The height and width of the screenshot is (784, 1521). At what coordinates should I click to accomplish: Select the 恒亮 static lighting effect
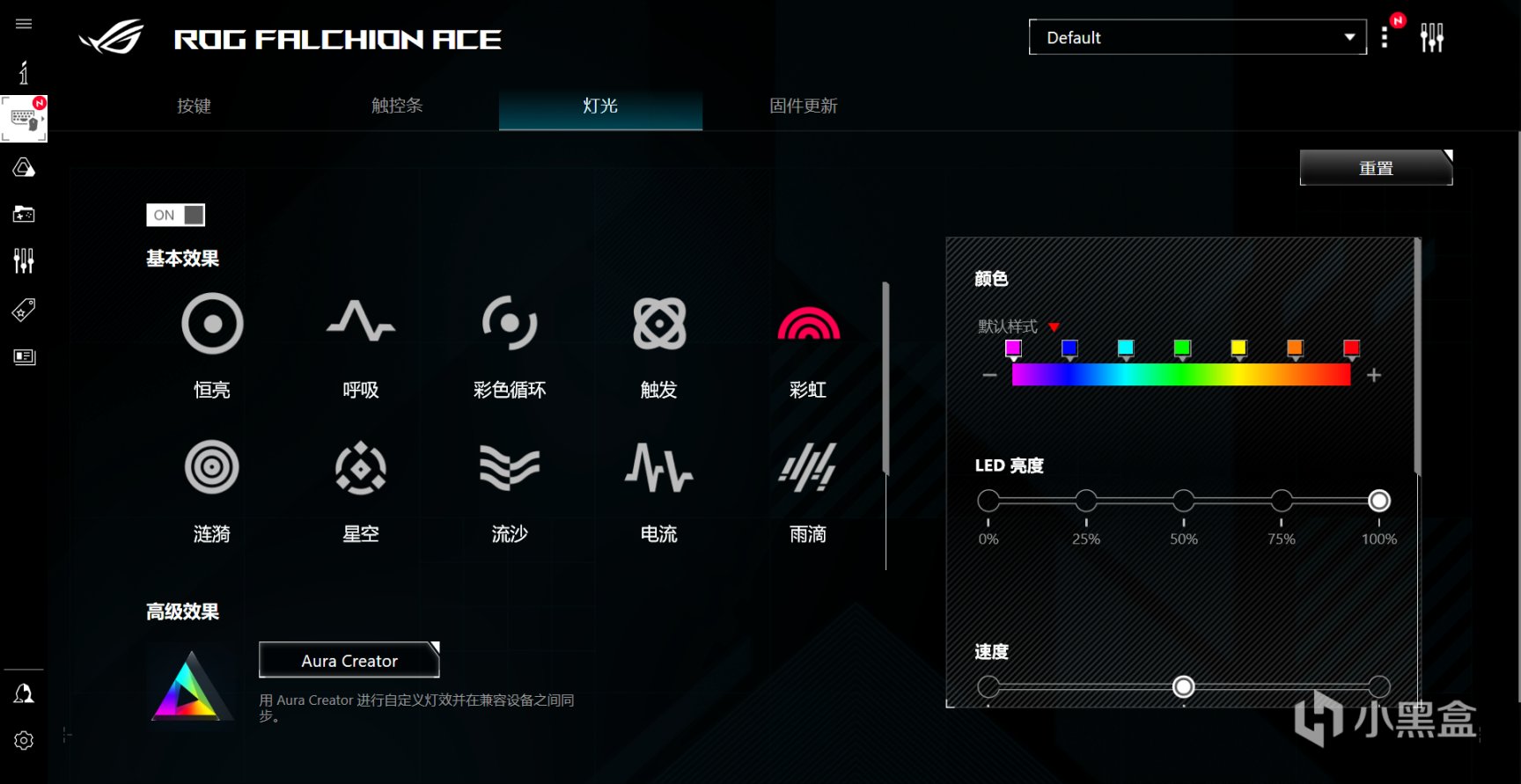point(212,324)
